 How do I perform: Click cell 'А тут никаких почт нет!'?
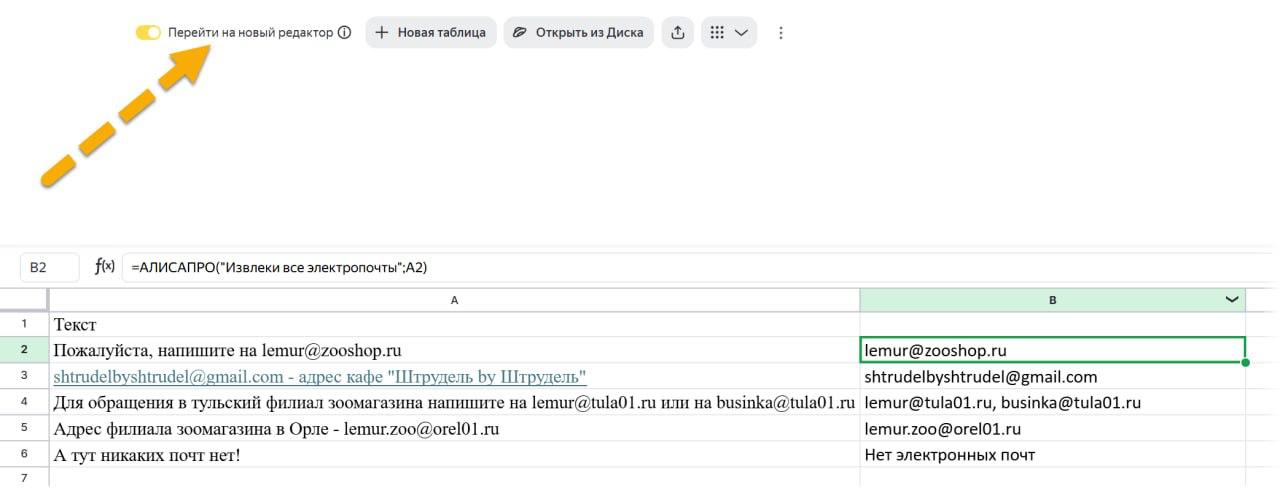coord(455,454)
